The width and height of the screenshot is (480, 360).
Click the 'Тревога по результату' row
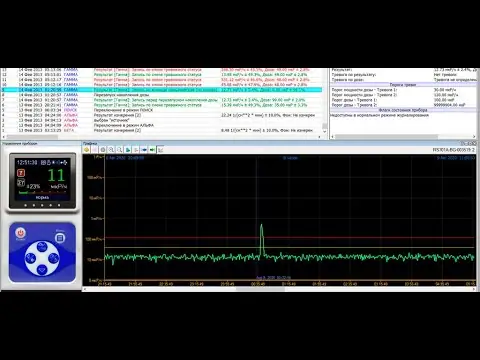pyautogui.click(x=403, y=75)
